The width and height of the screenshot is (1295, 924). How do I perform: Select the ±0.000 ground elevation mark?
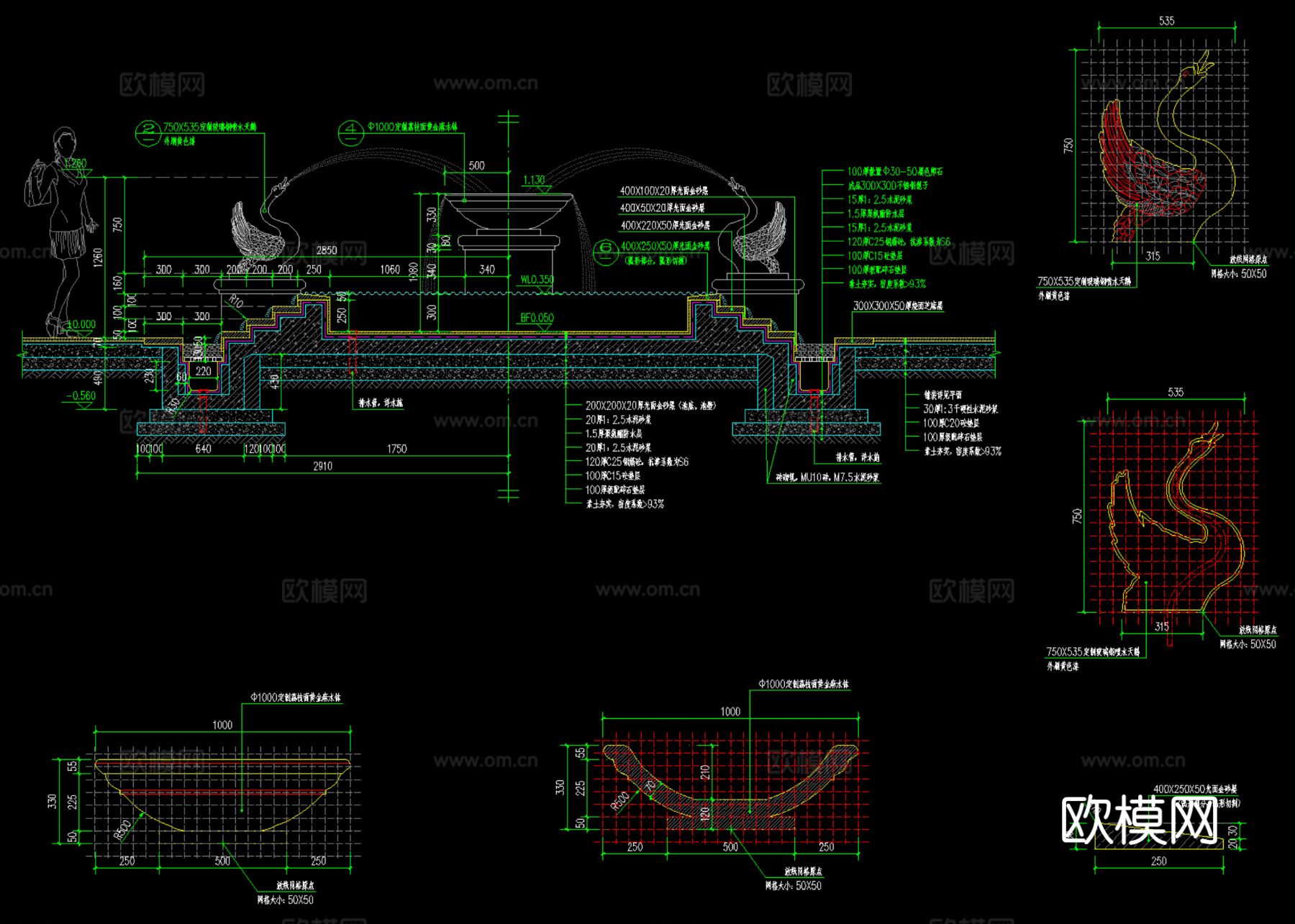tap(81, 324)
